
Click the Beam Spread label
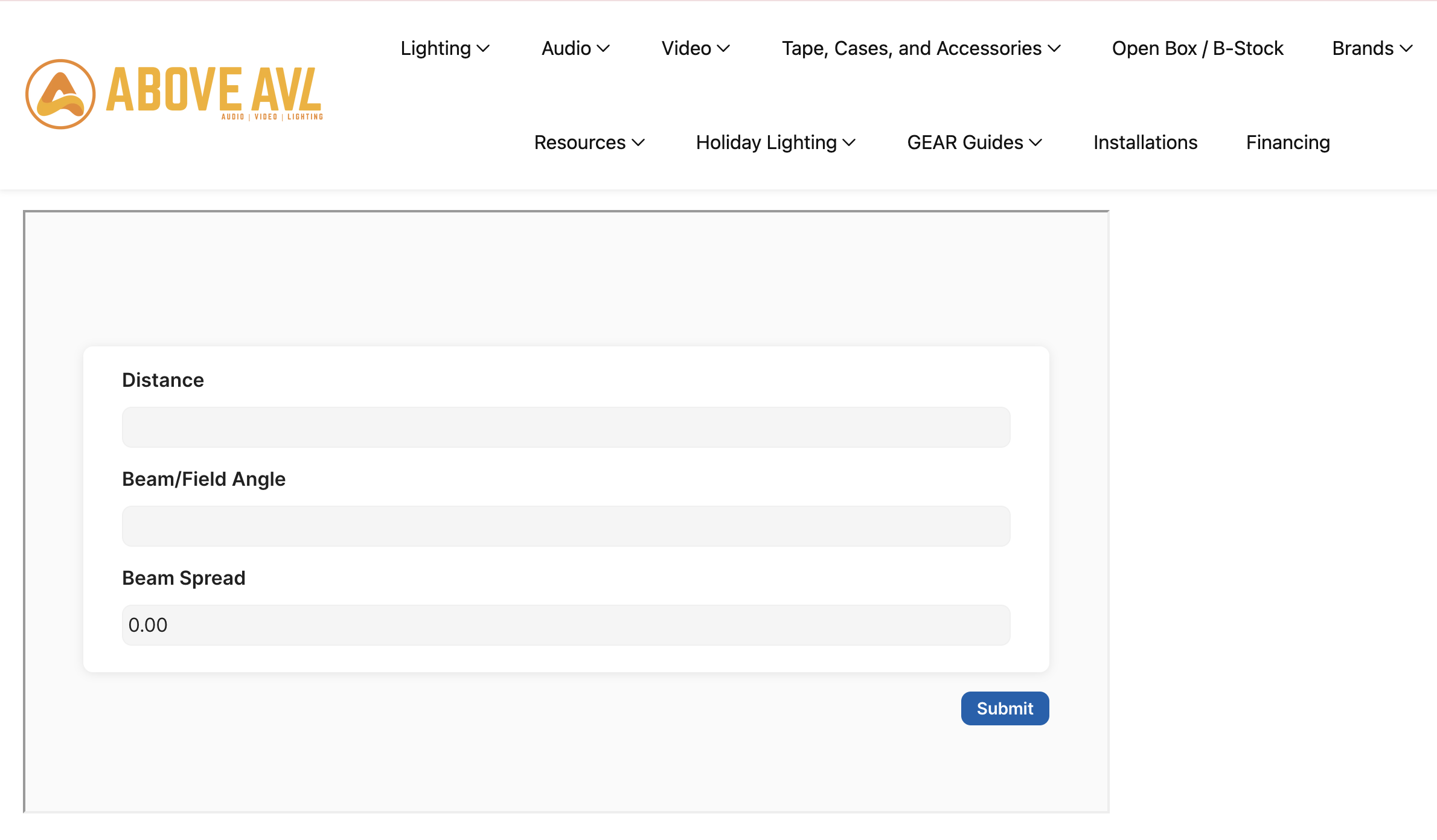tap(184, 578)
